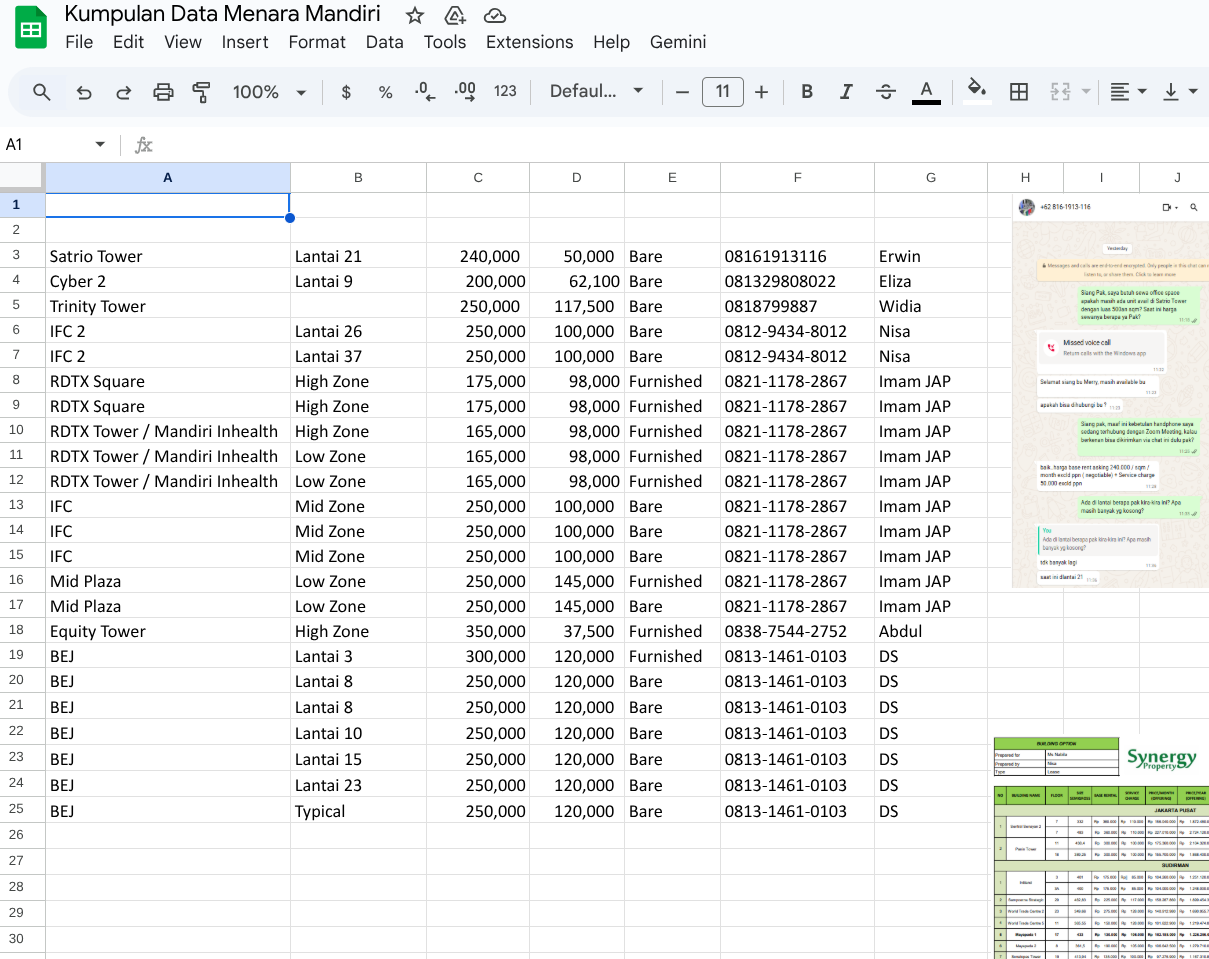
Task: Increase font size with plus button
Action: (x=762, y=92)
